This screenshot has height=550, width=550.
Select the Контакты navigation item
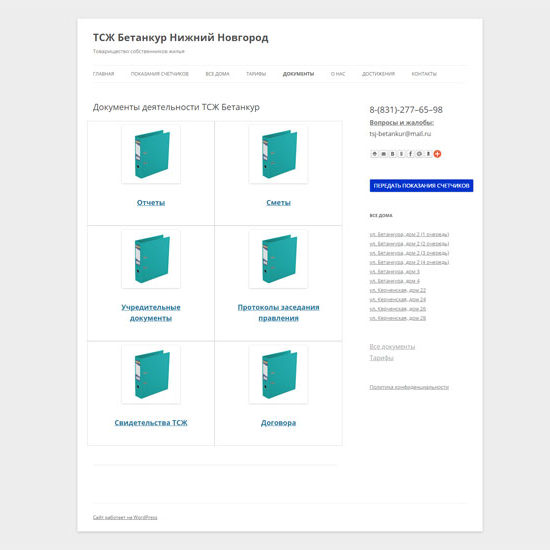[x=424, y=74]
